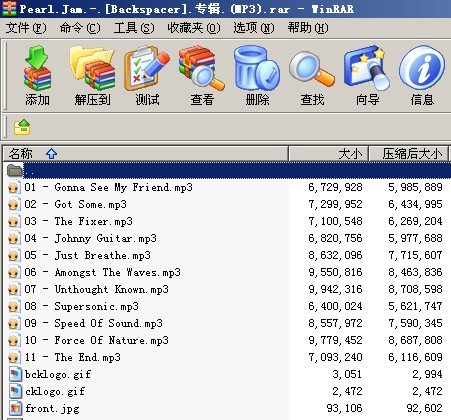Open the View (查看) tool icon
Screen dimensions: 451x420
pos(202,68)
